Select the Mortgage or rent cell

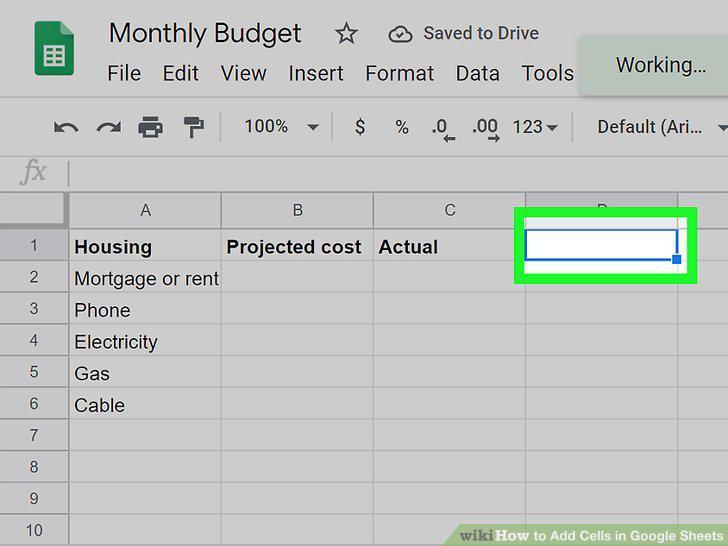click(145, 277)
